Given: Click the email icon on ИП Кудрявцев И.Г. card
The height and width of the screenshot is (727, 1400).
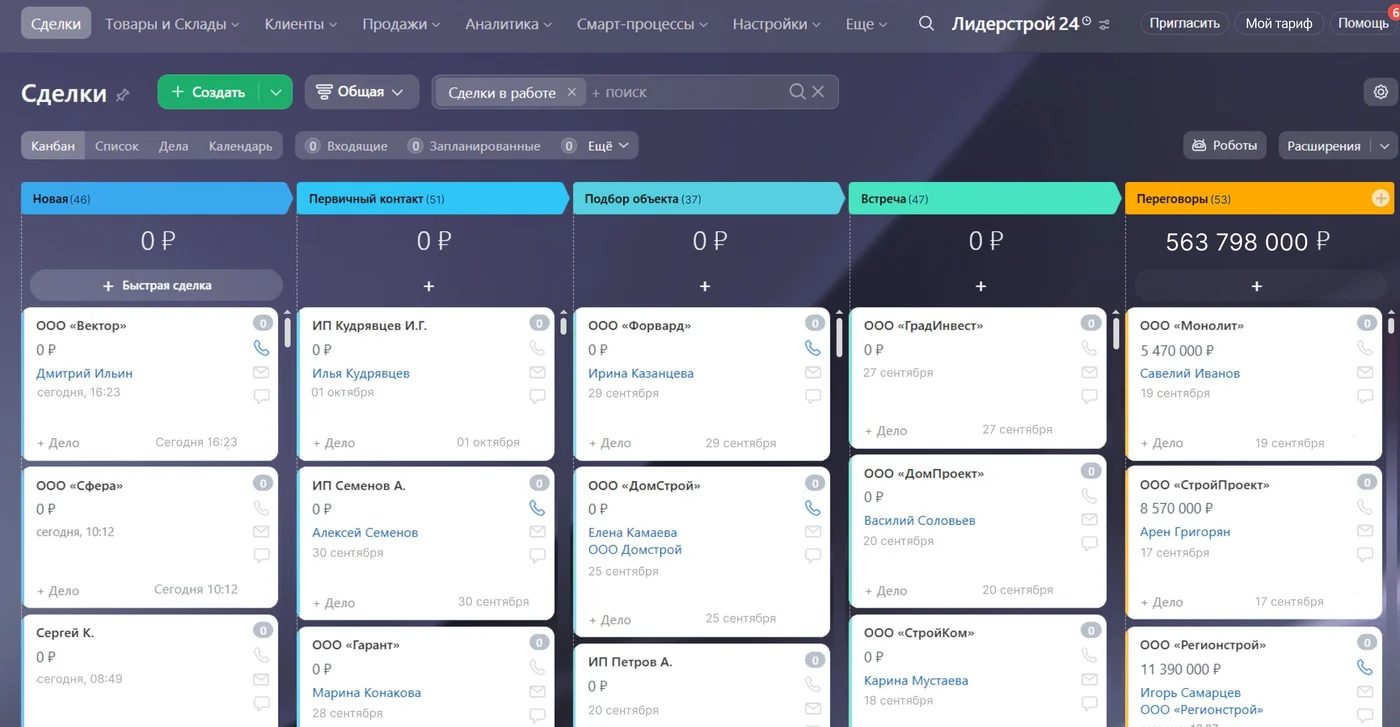Looking at the screenshot, I should (537, 372).
